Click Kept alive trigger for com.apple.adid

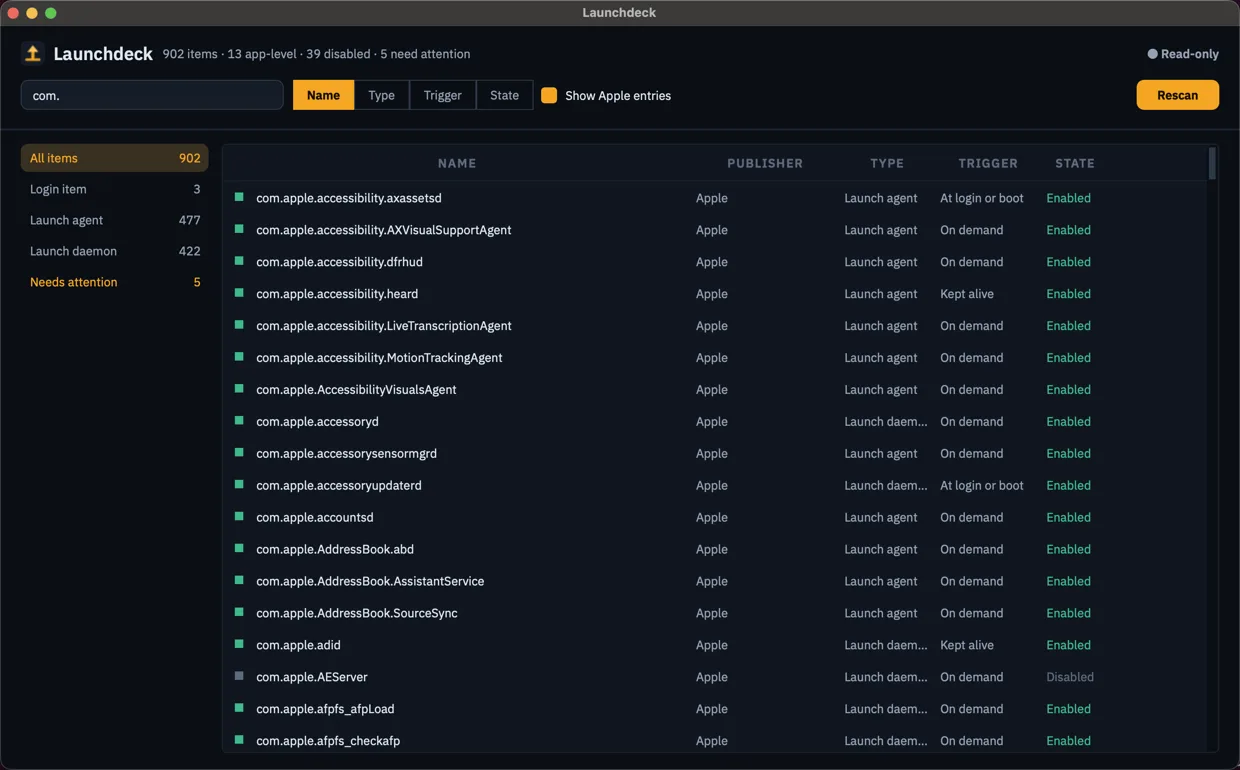point(967,645)
